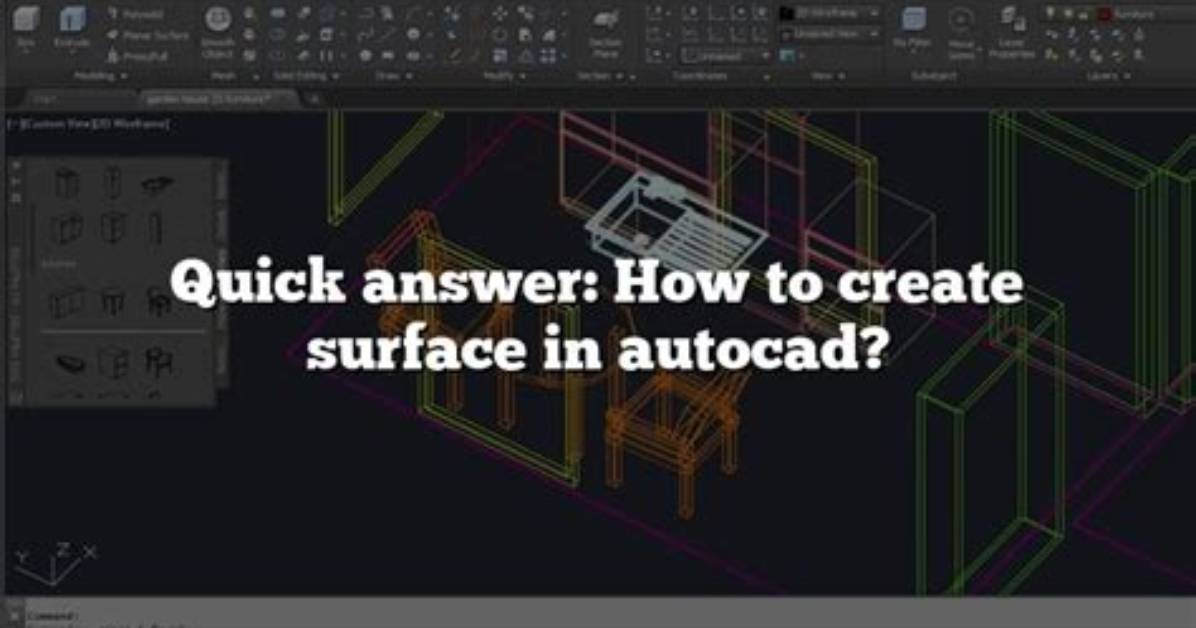Screen dimensions: 1196x628
Task: Open the Unnamed UCS dropdown
Action: pyautogui.click(x=726, y=56)
